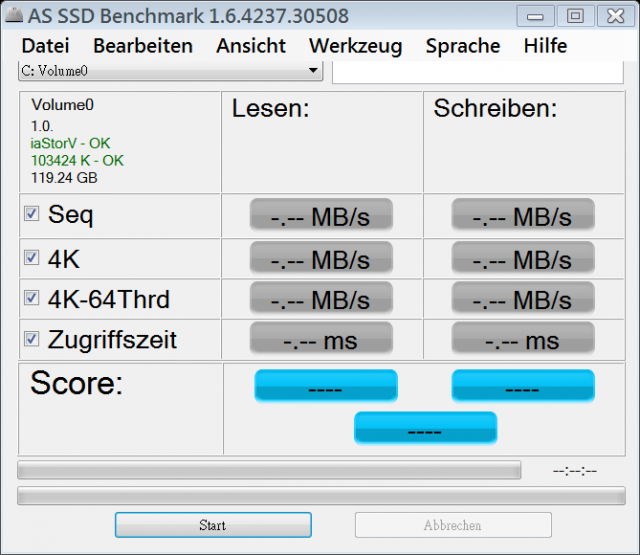Click the blue write score box
The width and height of the screenshot is (640, 555).
click(523, 386)
